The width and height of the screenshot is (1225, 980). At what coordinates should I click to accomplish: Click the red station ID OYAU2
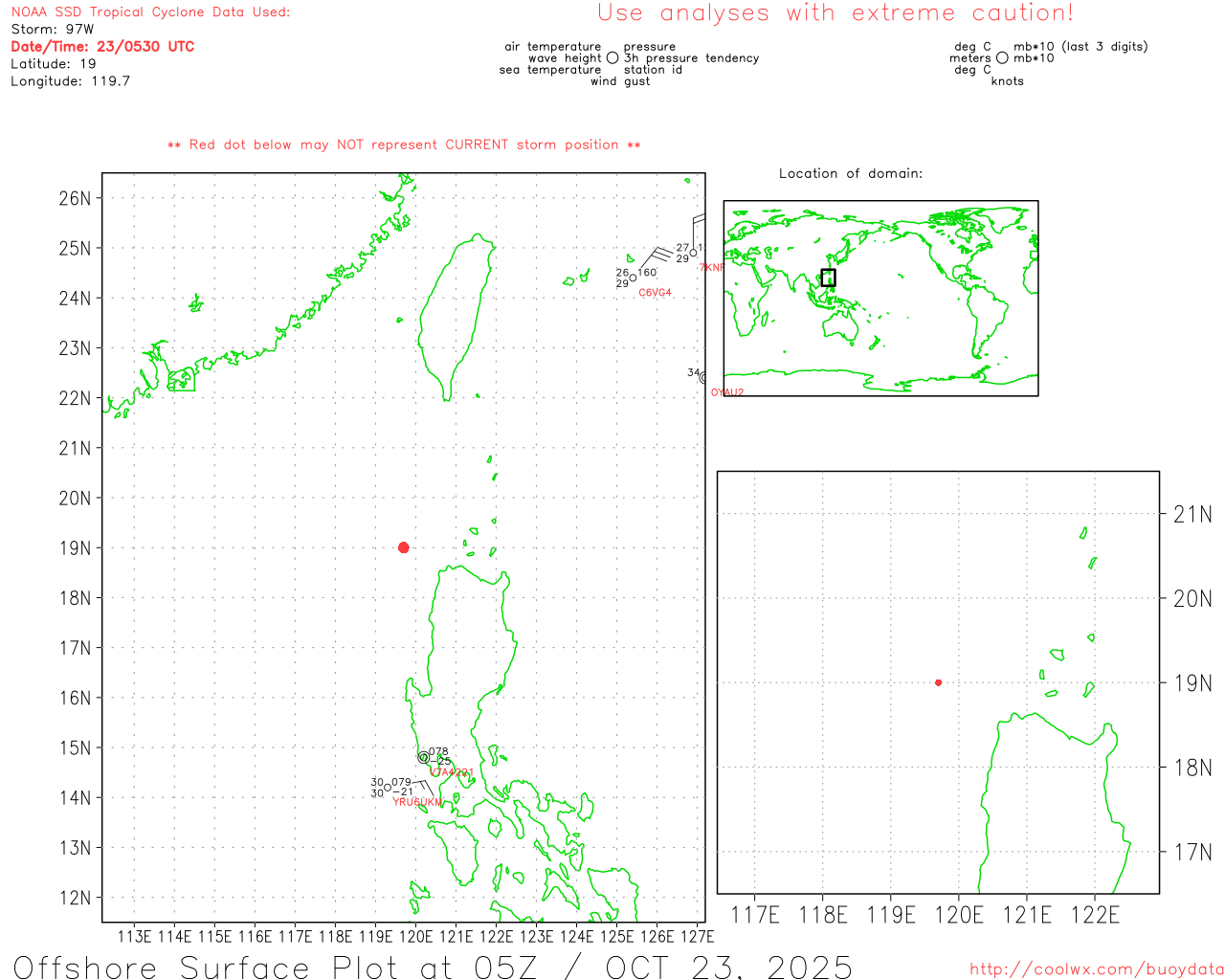[726, 392]
